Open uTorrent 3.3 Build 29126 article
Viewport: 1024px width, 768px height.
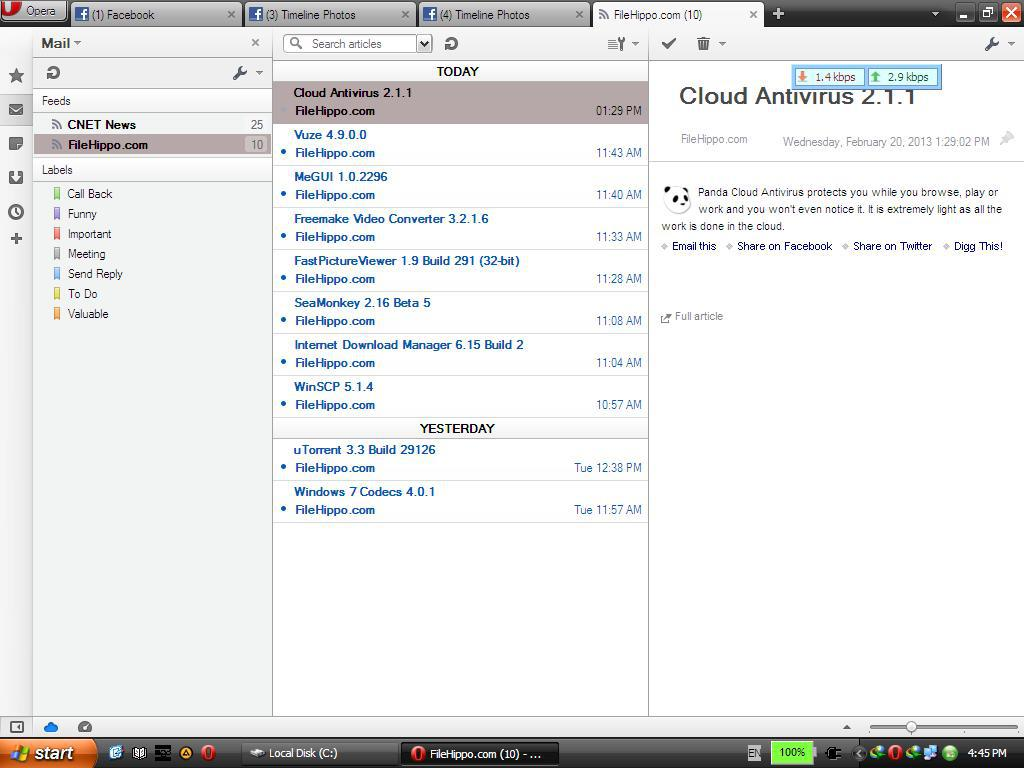click(460, 459)
